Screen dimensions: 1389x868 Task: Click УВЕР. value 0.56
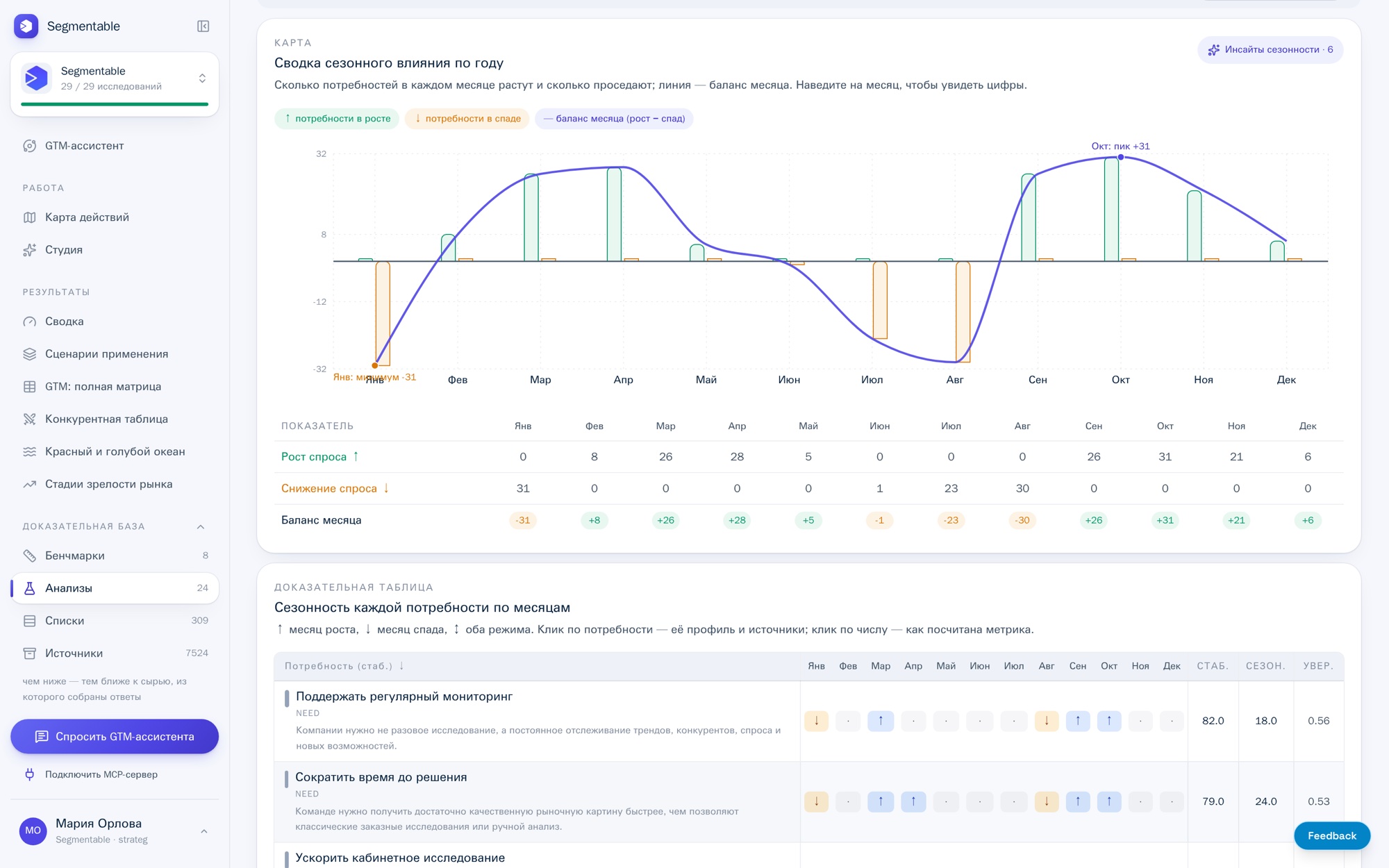[x=1319, y=721]
